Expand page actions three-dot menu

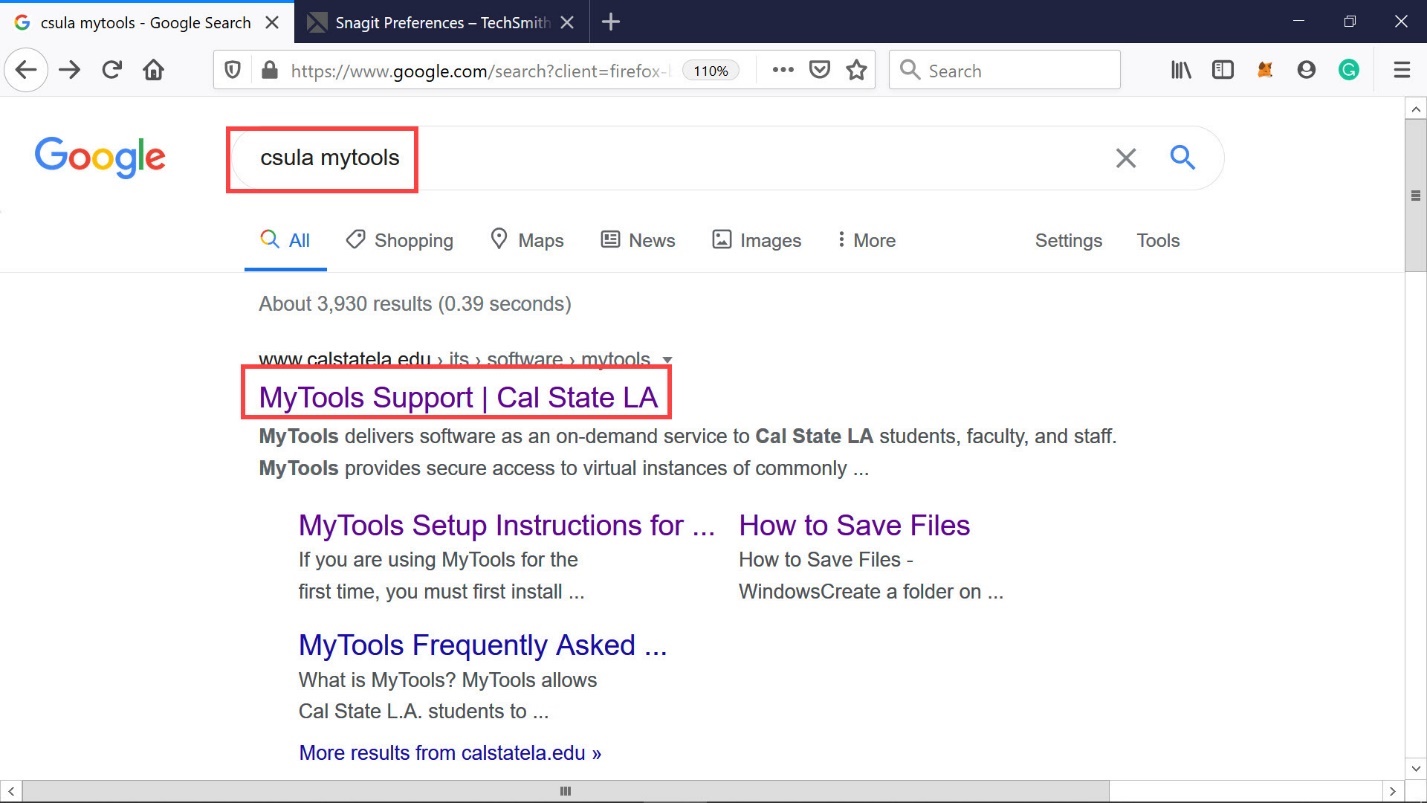pos(783,70)
